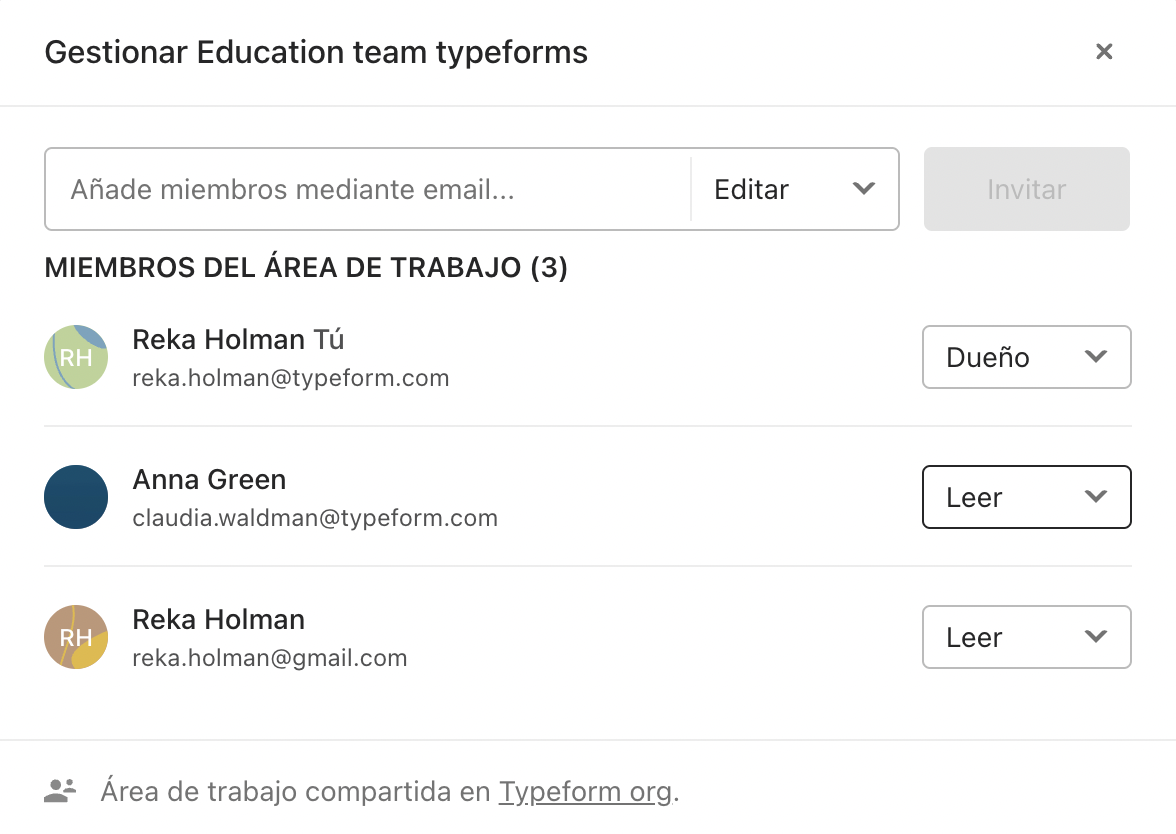Click the shared workspace people icon
Screen dimensions: 1176x834
click(x=60, y=790)
